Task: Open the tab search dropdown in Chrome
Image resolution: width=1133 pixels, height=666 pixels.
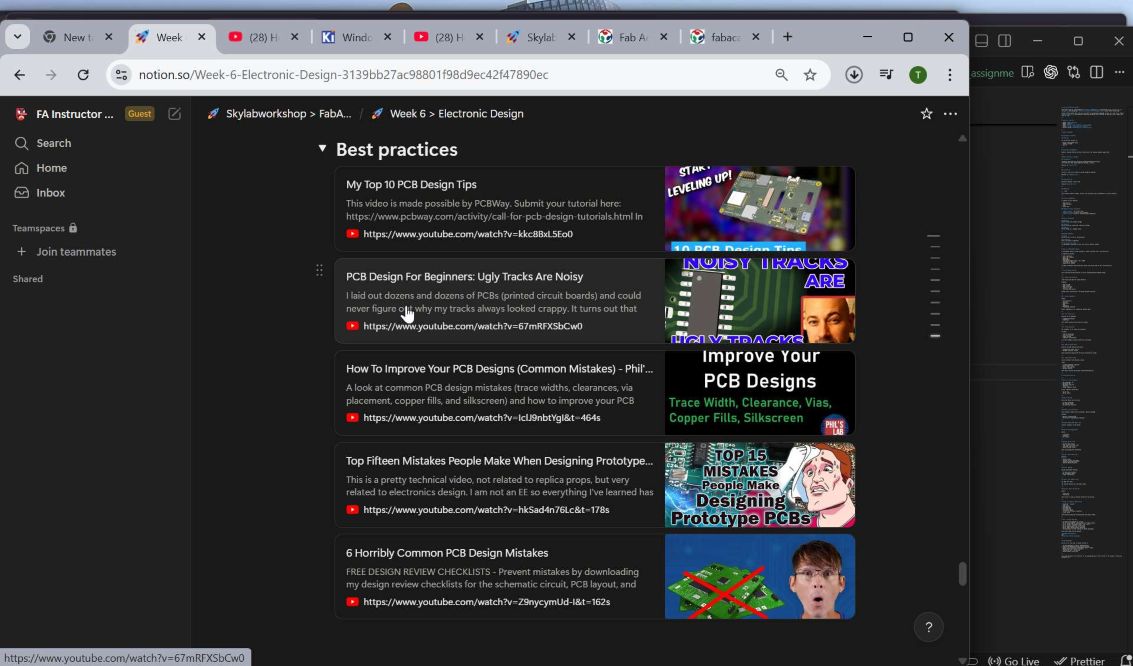Action: (16, 36)
